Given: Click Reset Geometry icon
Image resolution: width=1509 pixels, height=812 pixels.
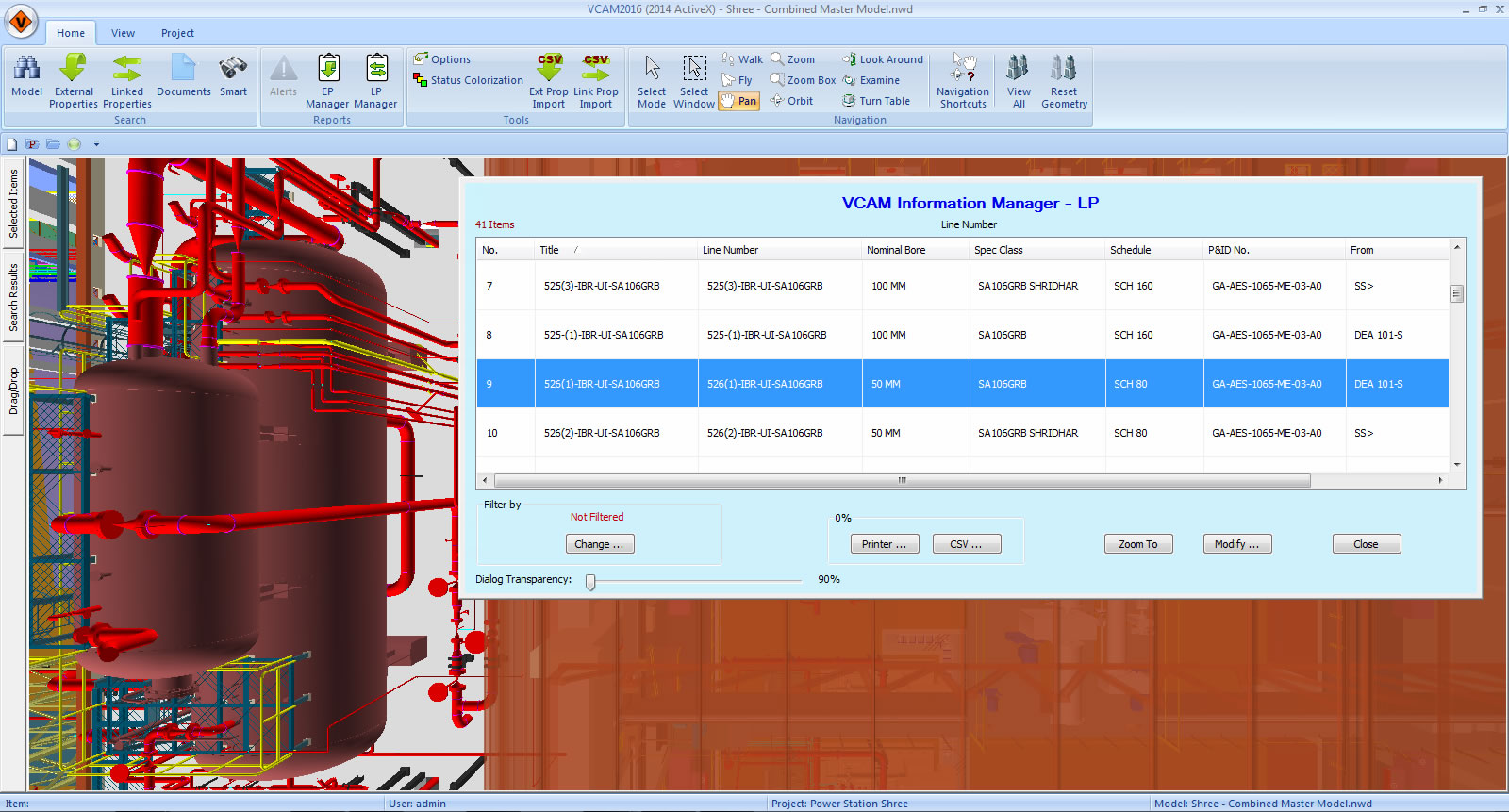Looking at the screenshot, I should (1064, 70).
